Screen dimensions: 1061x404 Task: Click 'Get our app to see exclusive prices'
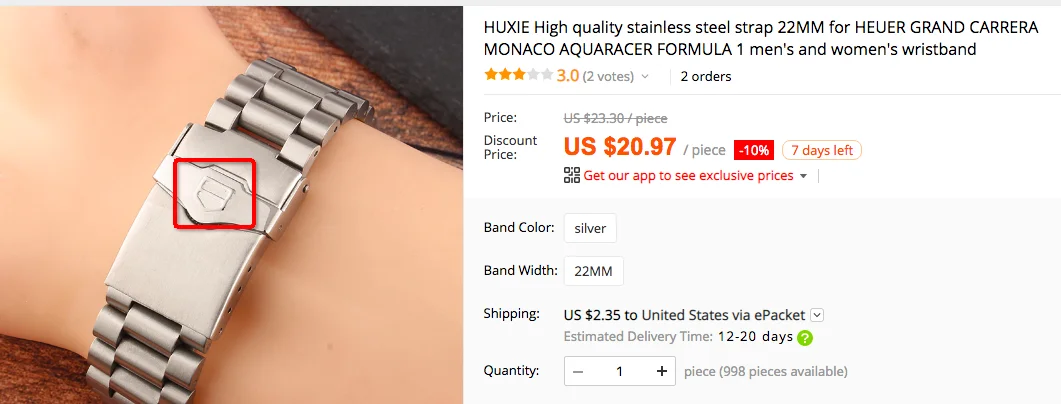pyautogui.click(x=688, y=176)
